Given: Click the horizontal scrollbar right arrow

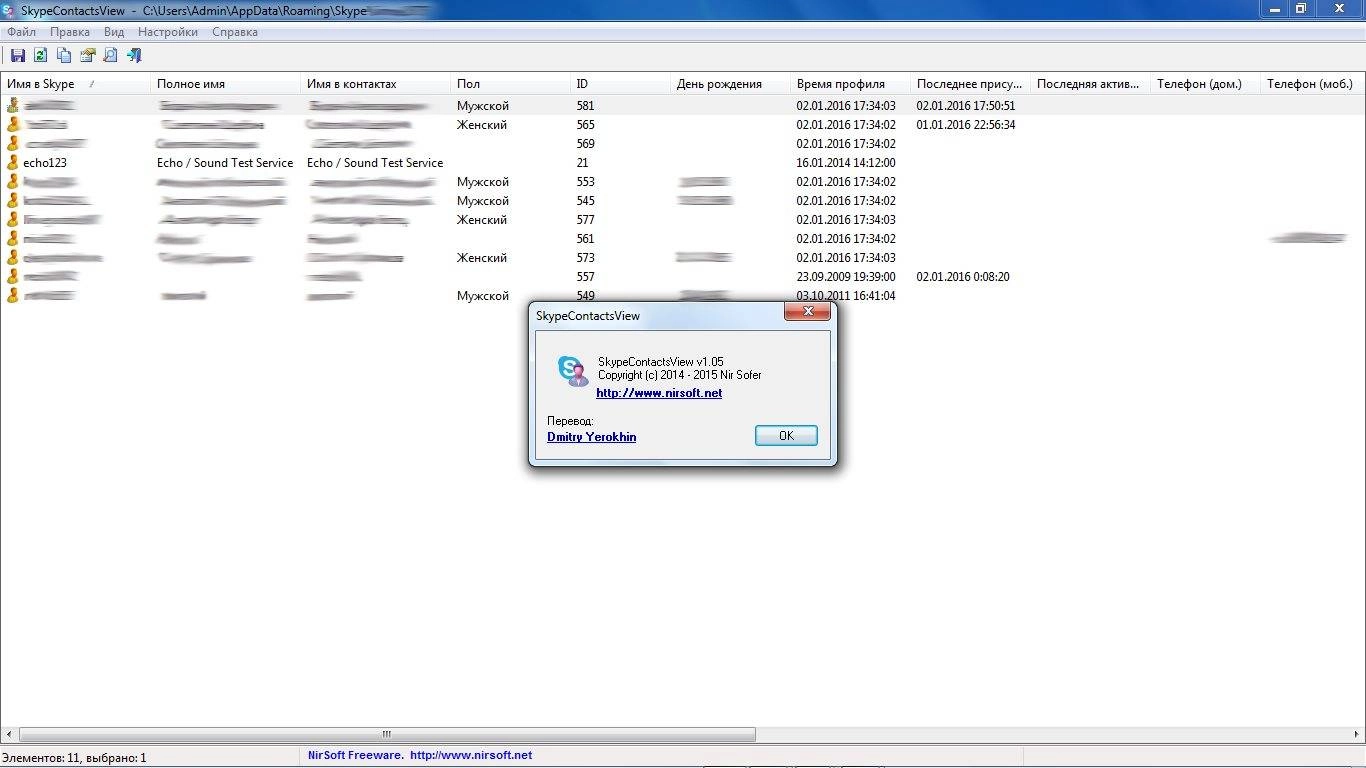Looking at the screenshot, I should coord(1357,734).
